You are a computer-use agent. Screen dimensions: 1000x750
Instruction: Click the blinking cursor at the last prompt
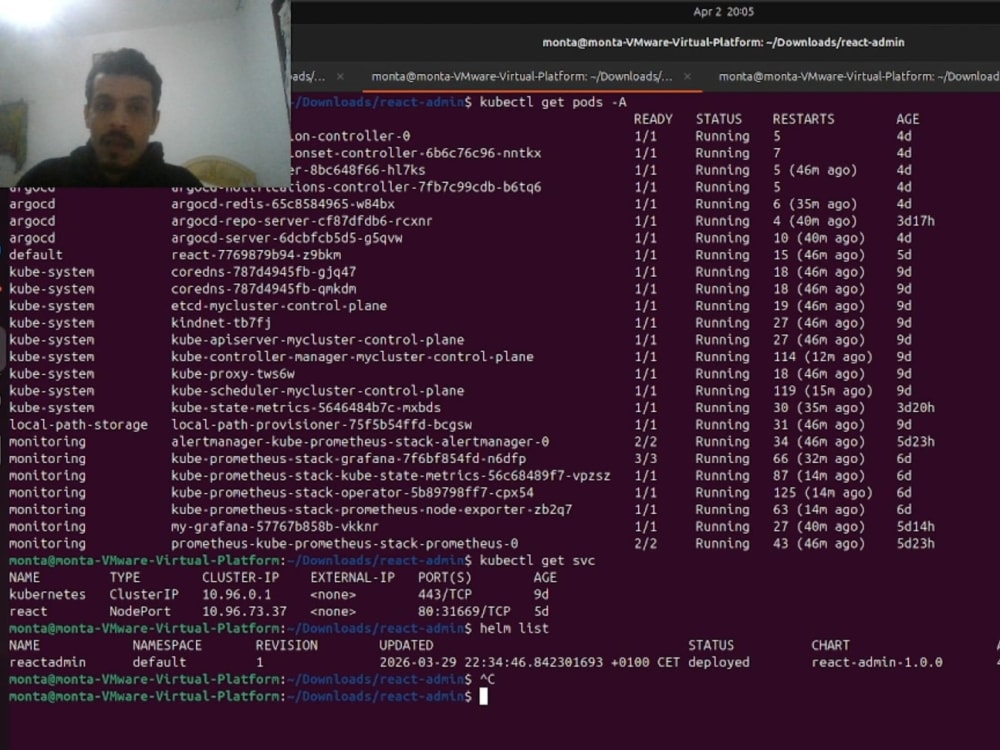(x=483, y=696)
